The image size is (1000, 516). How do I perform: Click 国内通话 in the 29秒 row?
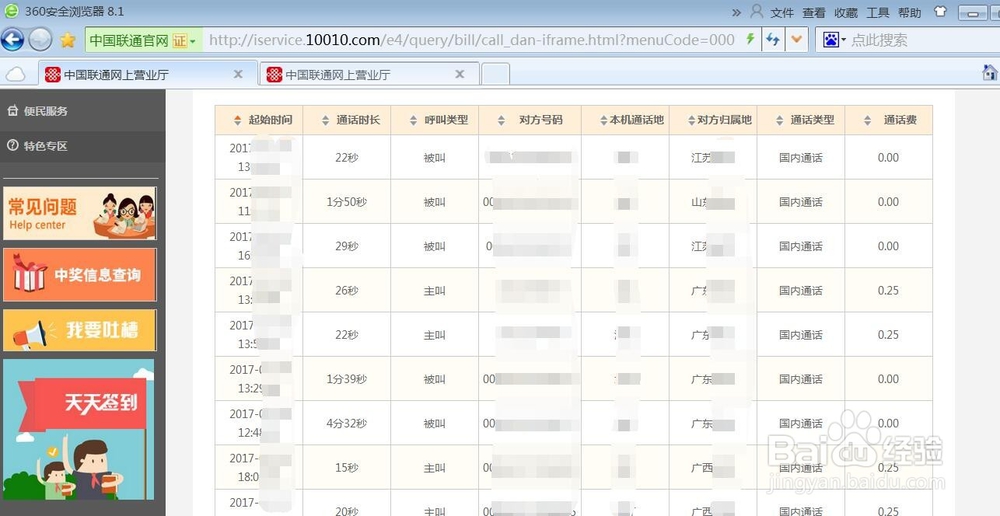click(801, 246)
